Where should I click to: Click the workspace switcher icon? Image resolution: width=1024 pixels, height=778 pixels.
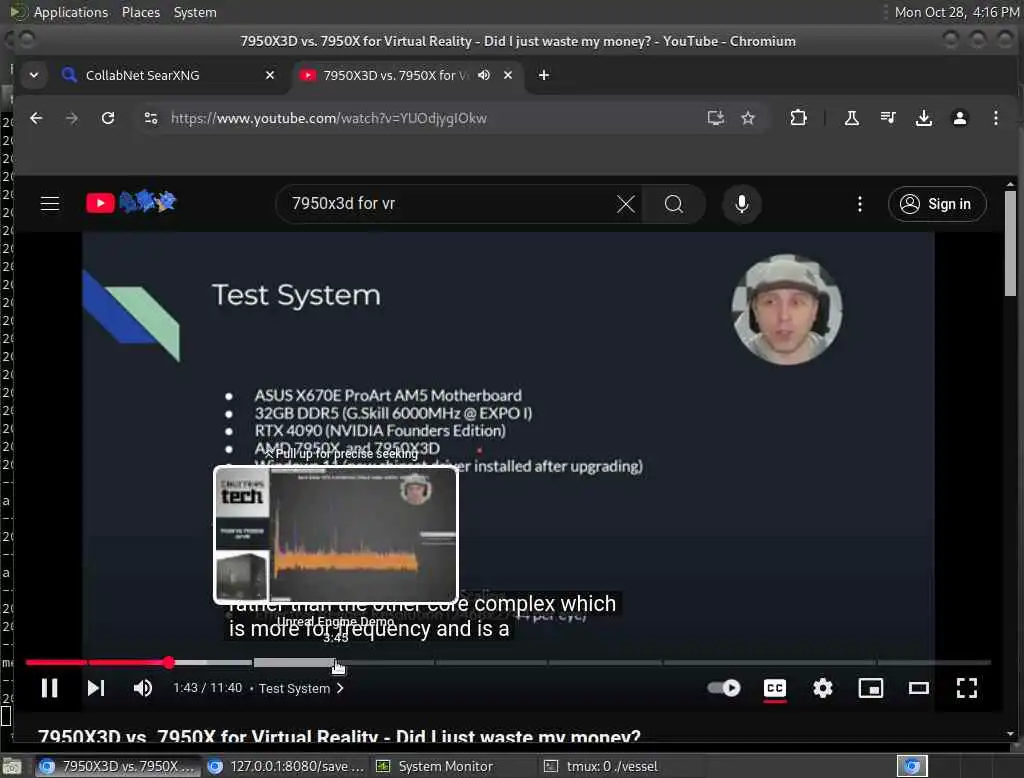(x=912, y=766)
